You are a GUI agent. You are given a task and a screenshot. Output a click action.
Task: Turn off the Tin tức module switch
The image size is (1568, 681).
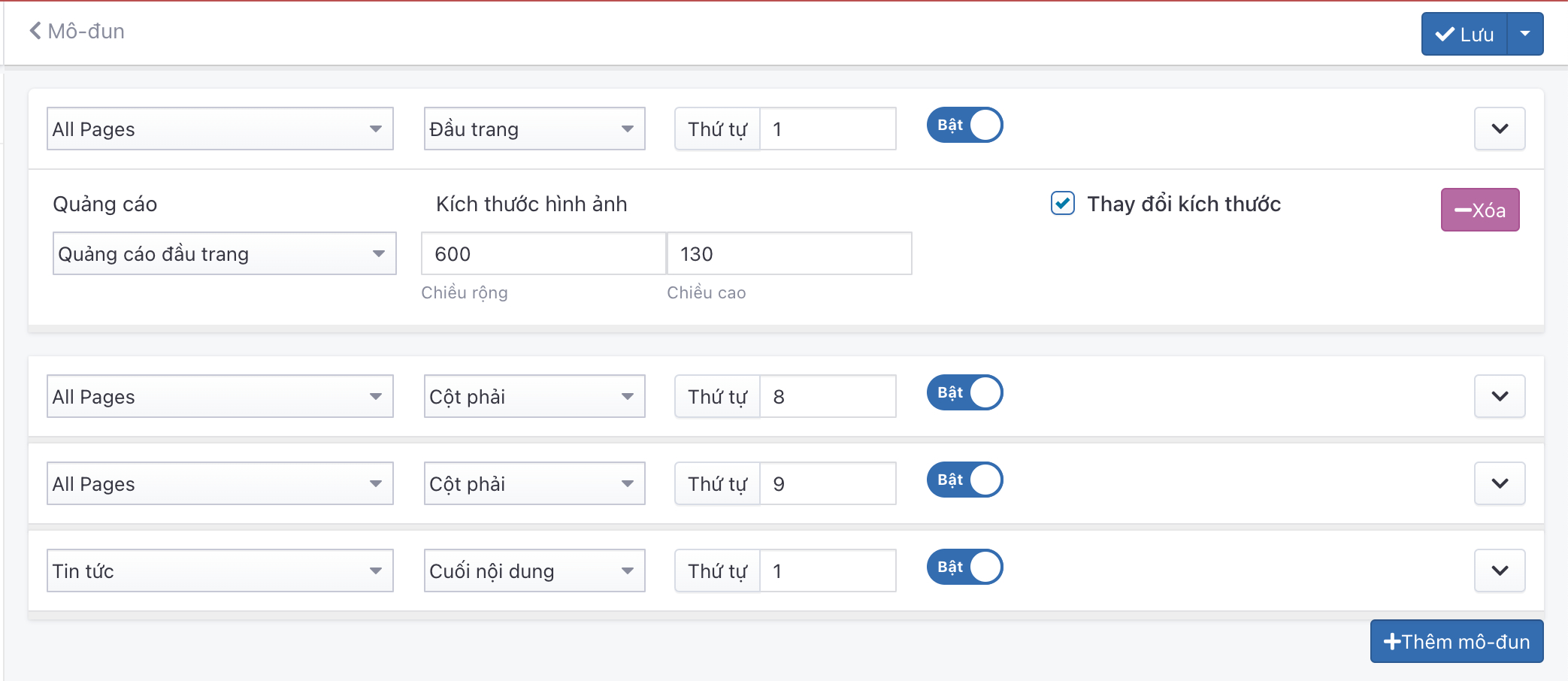coord(964,567)
